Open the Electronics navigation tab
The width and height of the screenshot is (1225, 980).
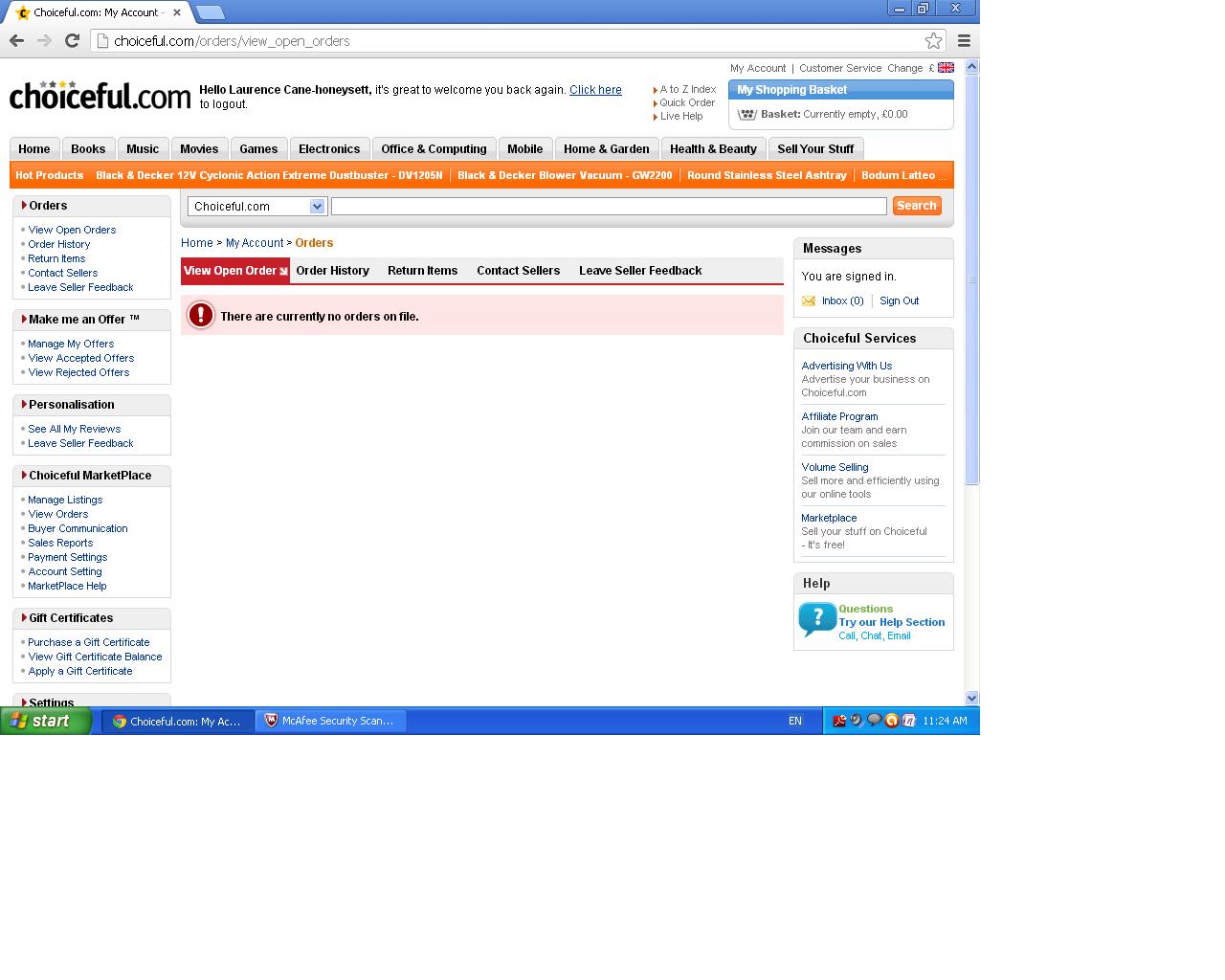pos(329,149)
